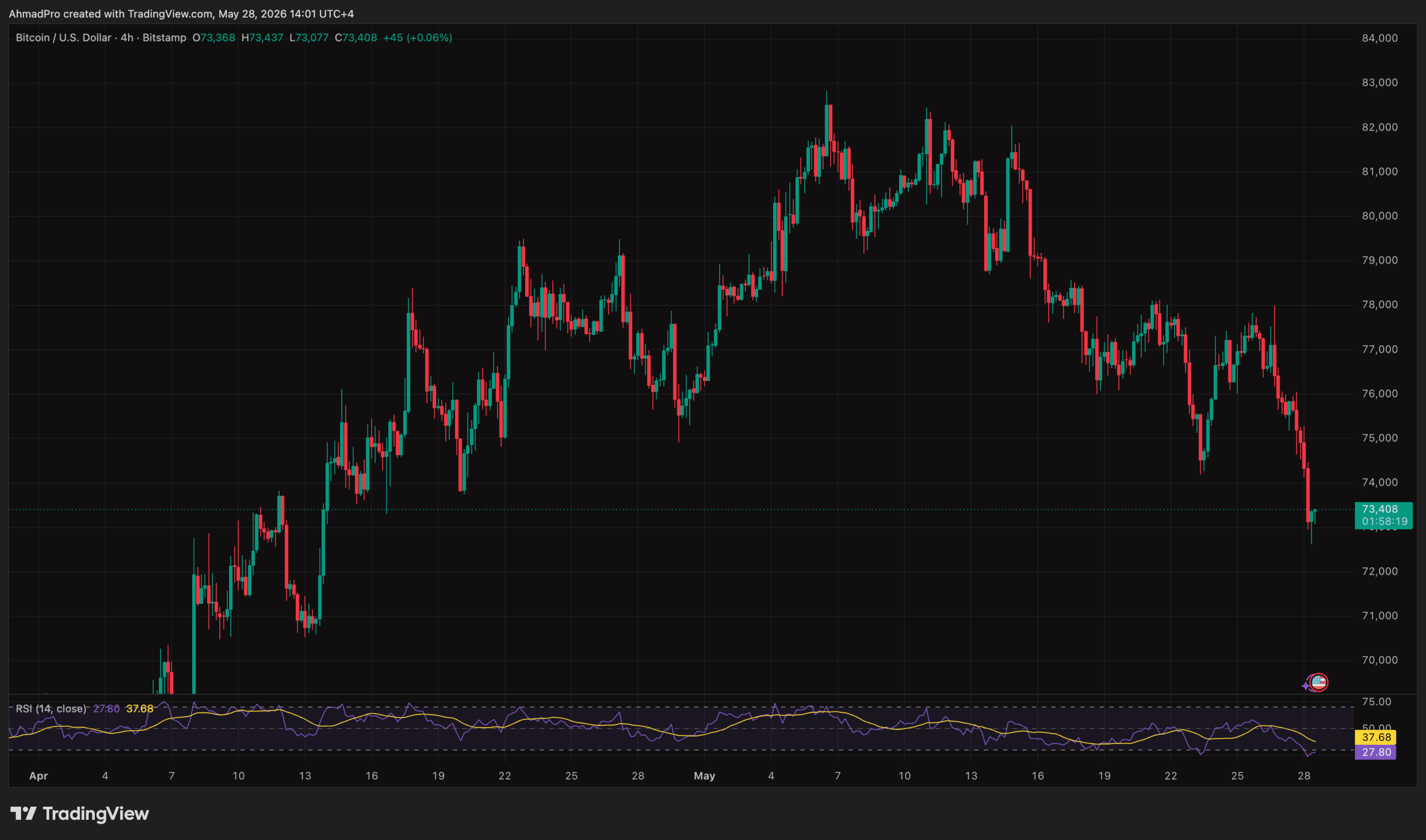Click the April 22 date label
Viewport: 1426px width, 840px height.
coord(505,776)
